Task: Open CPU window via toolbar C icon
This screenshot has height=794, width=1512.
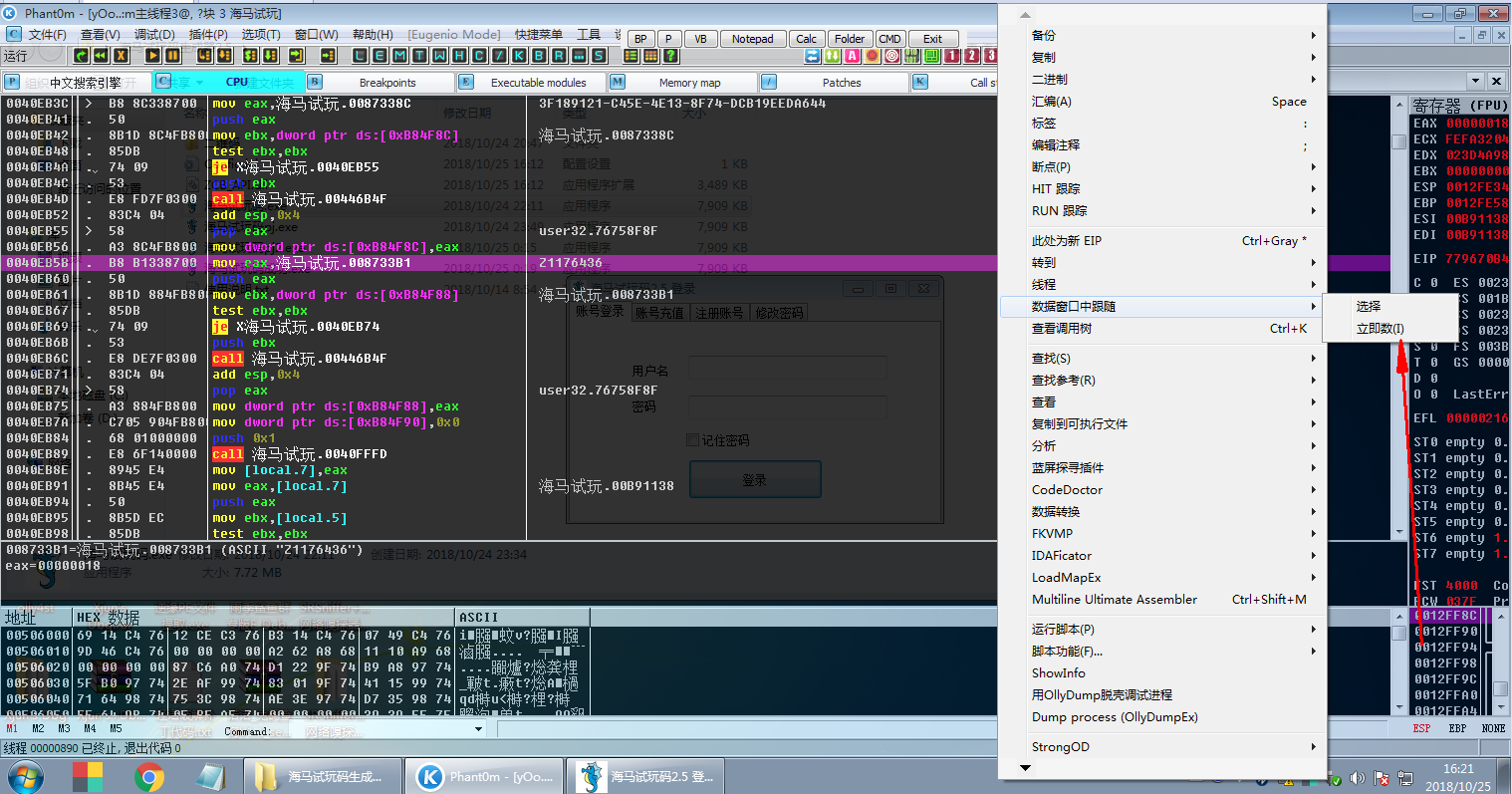Action: (479, 56)
